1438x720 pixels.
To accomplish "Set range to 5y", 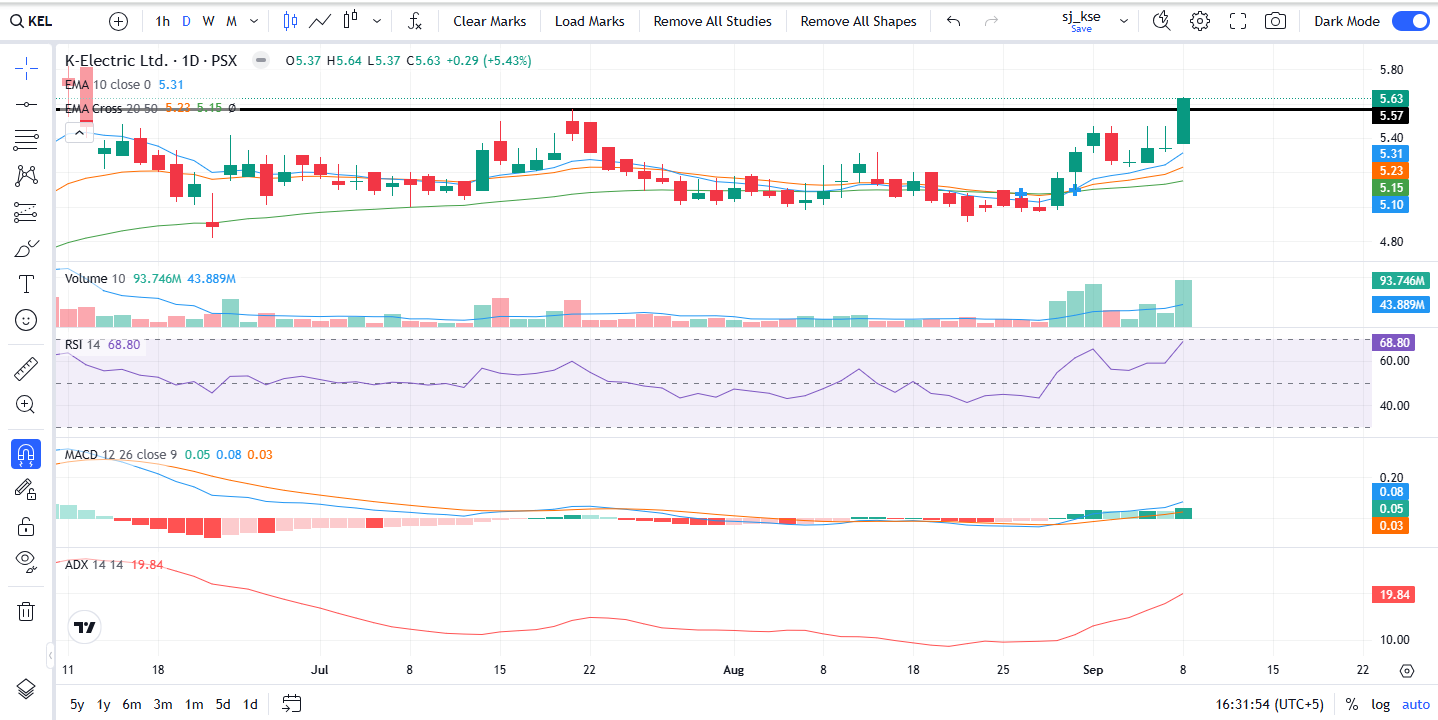I will [77, 704].
